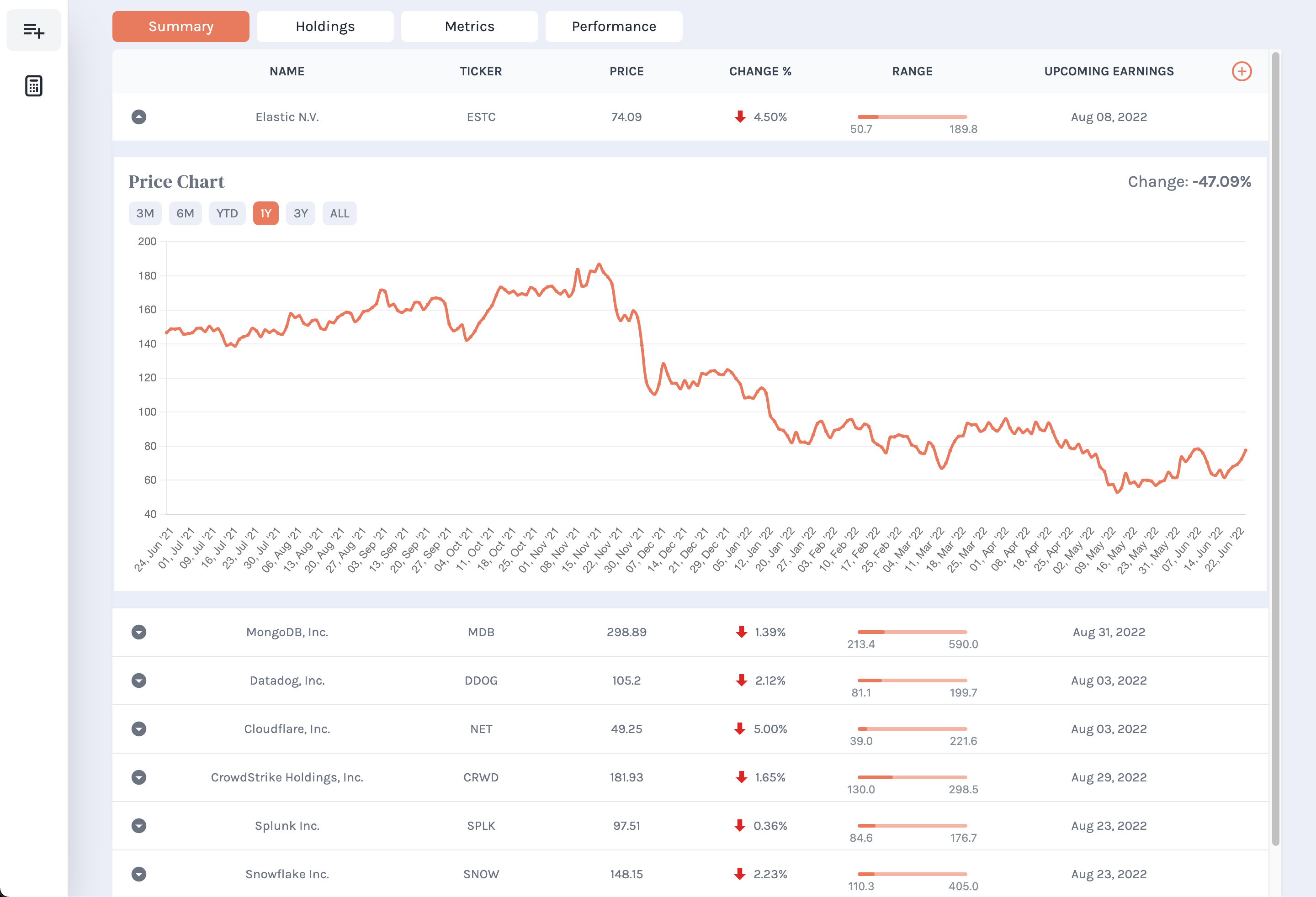Click the ESTC price range bar
The width and height of the screenshot is (1316, 897).
pyautogui.click(x=912, y=116)
